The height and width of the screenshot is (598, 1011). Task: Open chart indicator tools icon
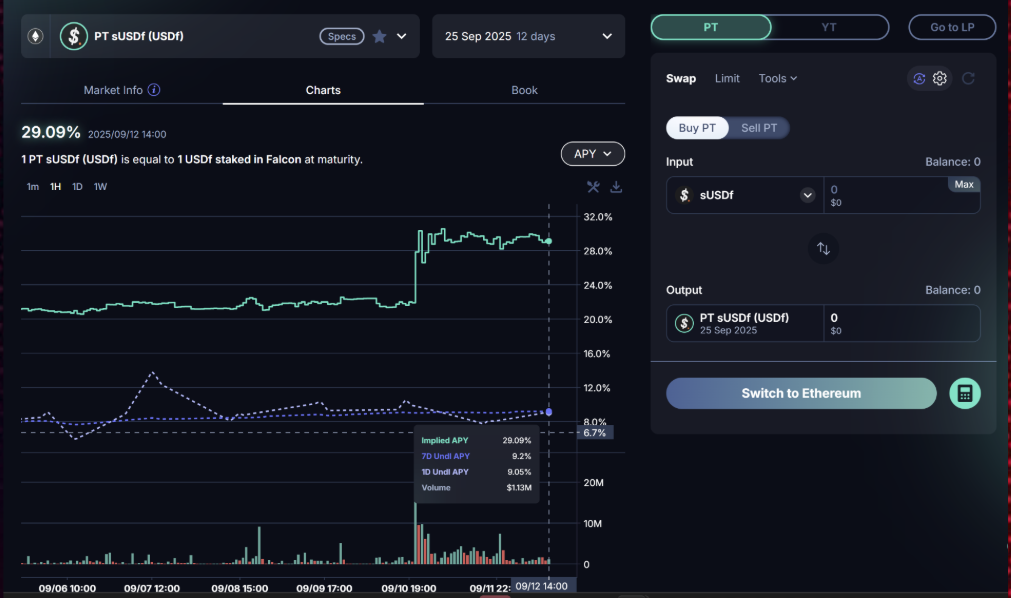point(593,187)
